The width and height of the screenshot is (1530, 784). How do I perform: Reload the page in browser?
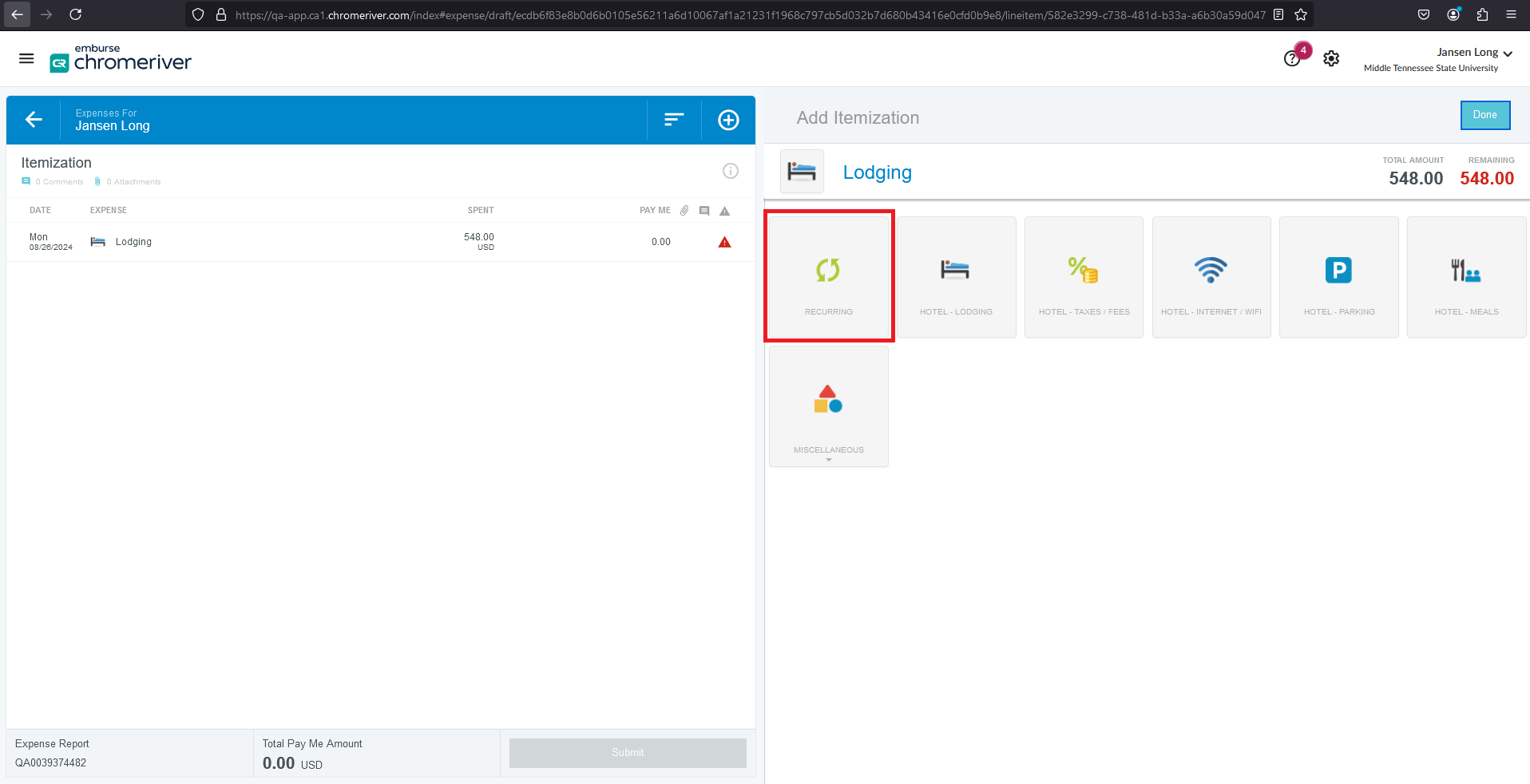(x=75, y=14)
